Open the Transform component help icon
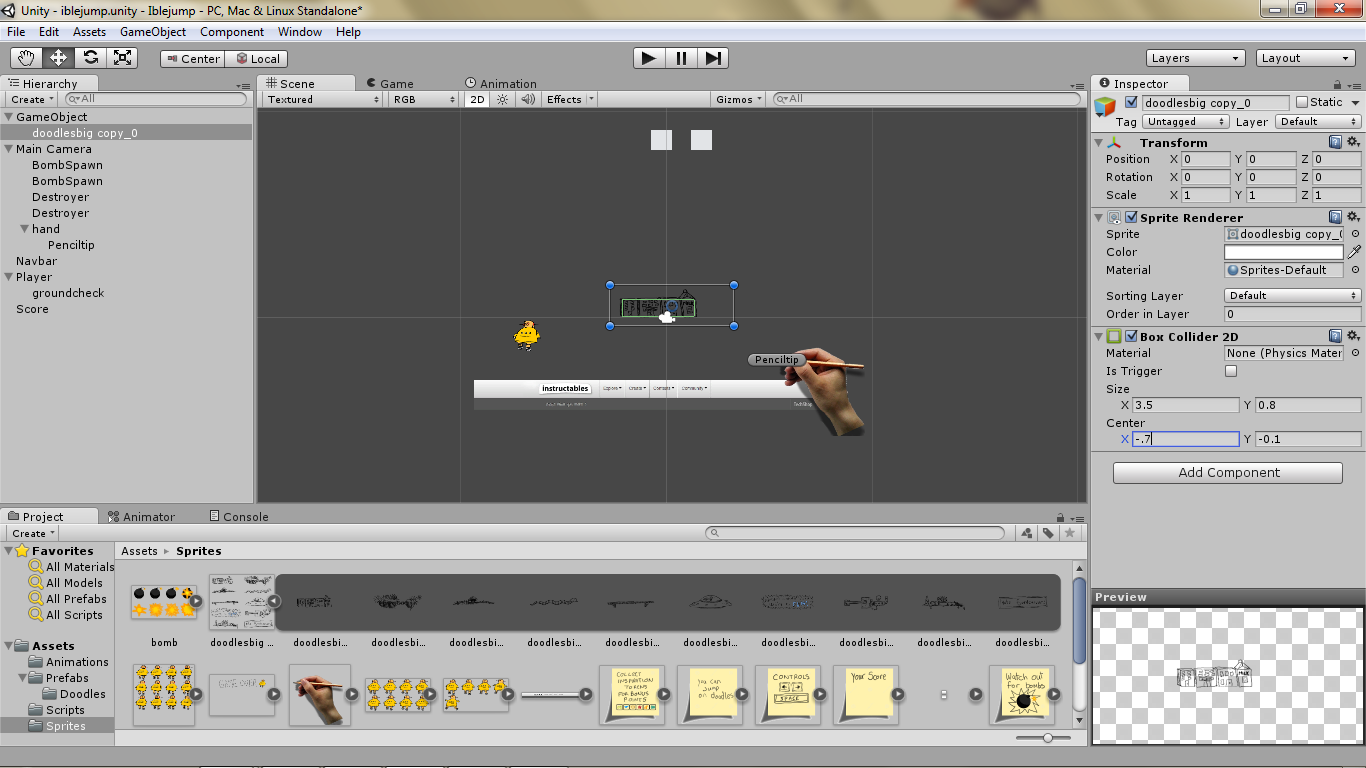The image size is (1366, 768). coord(1335,142)
